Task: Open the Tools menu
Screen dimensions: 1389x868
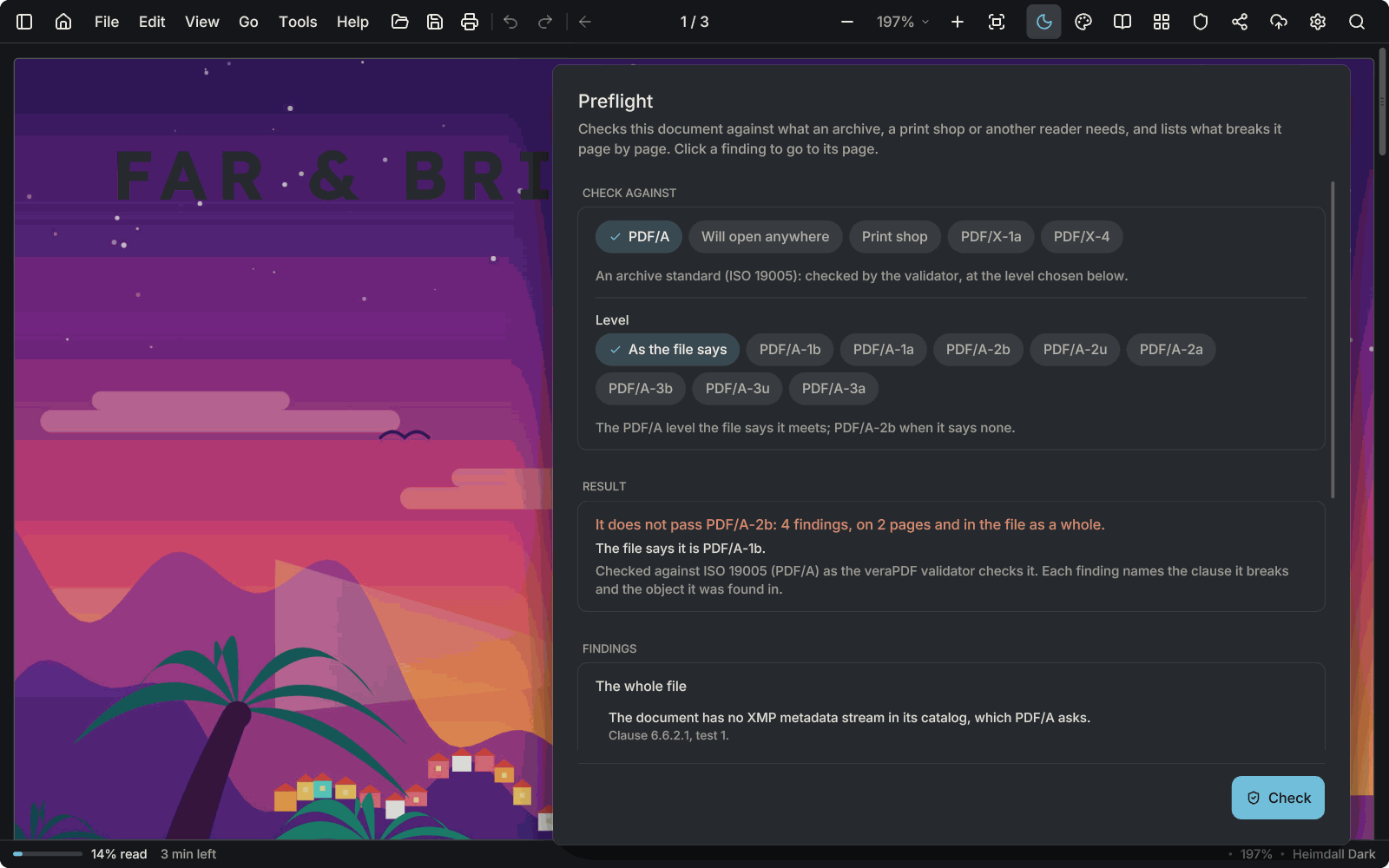Action: coord(298,22)
